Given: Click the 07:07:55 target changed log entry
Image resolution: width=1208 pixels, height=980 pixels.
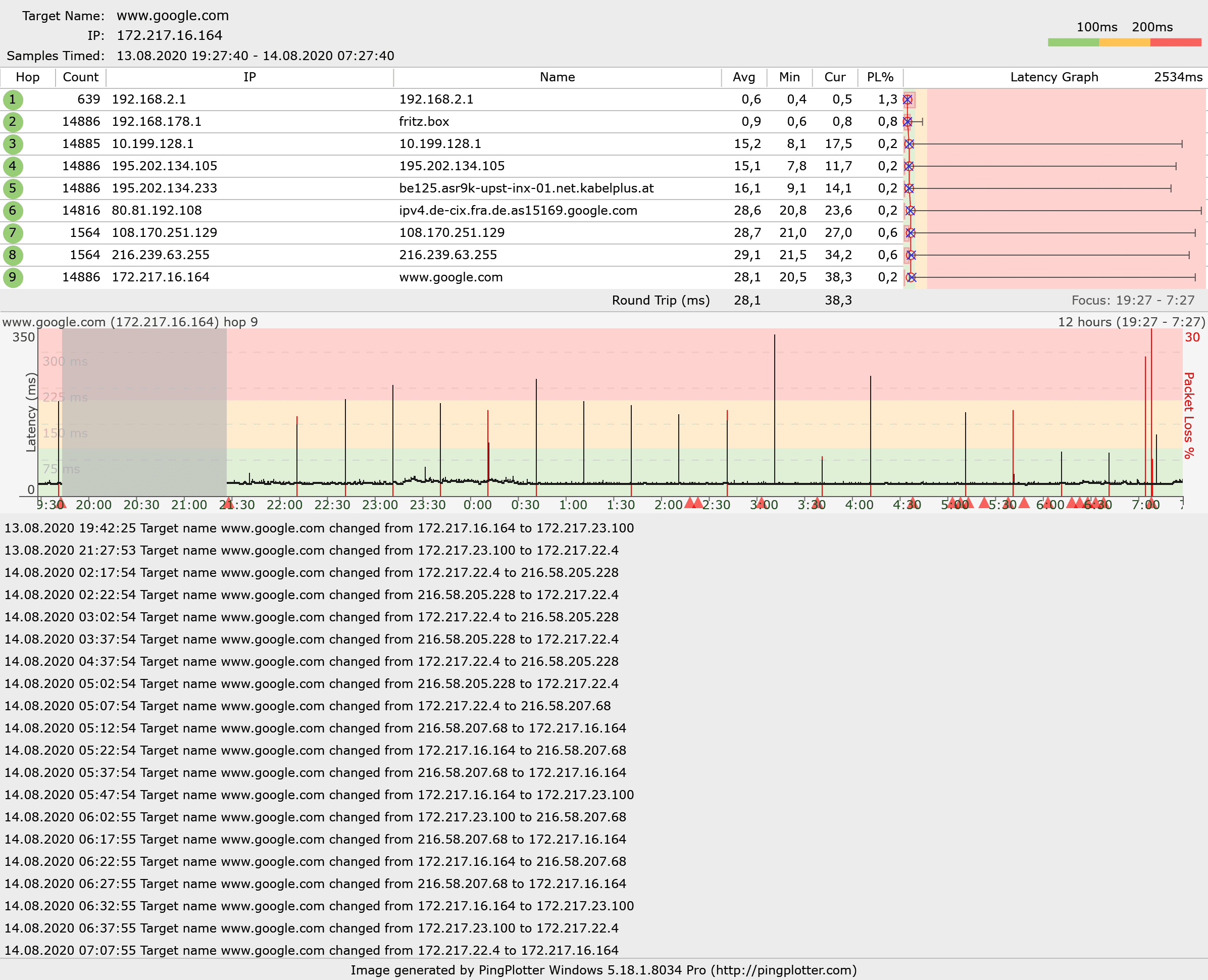Looking at the screenshot, I should click(x=312, y=951).
